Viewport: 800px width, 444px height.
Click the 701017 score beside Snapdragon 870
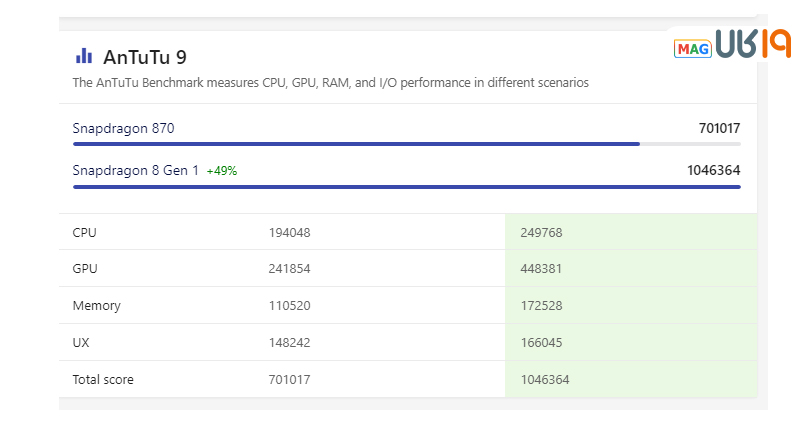[x=719, y=128]
